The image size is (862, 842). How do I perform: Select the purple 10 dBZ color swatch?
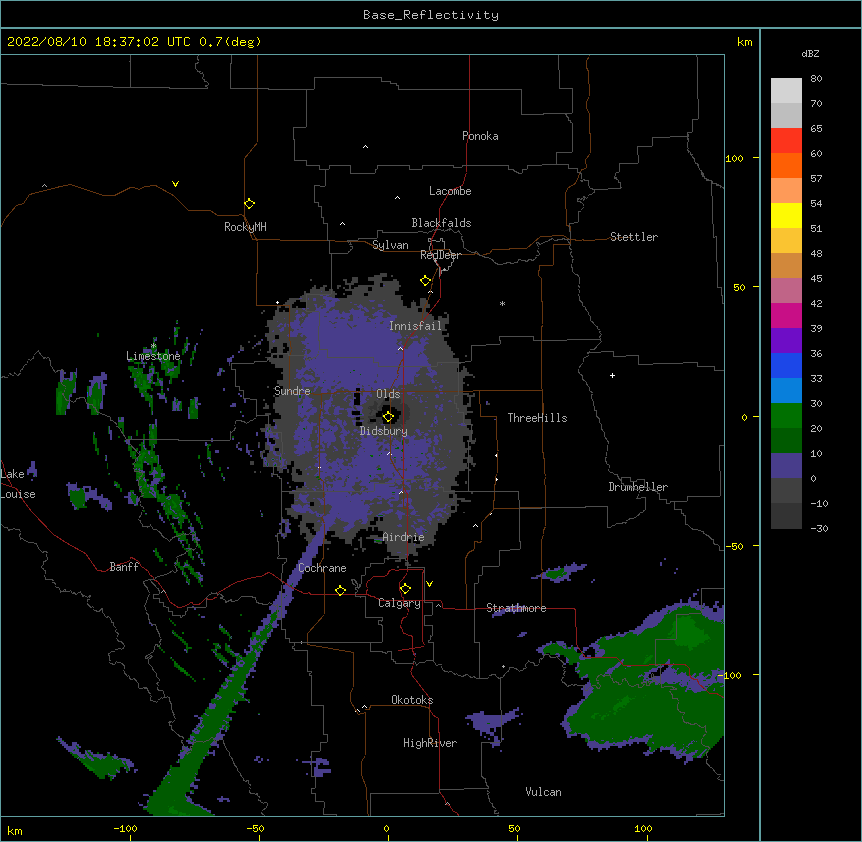(786, 466)
